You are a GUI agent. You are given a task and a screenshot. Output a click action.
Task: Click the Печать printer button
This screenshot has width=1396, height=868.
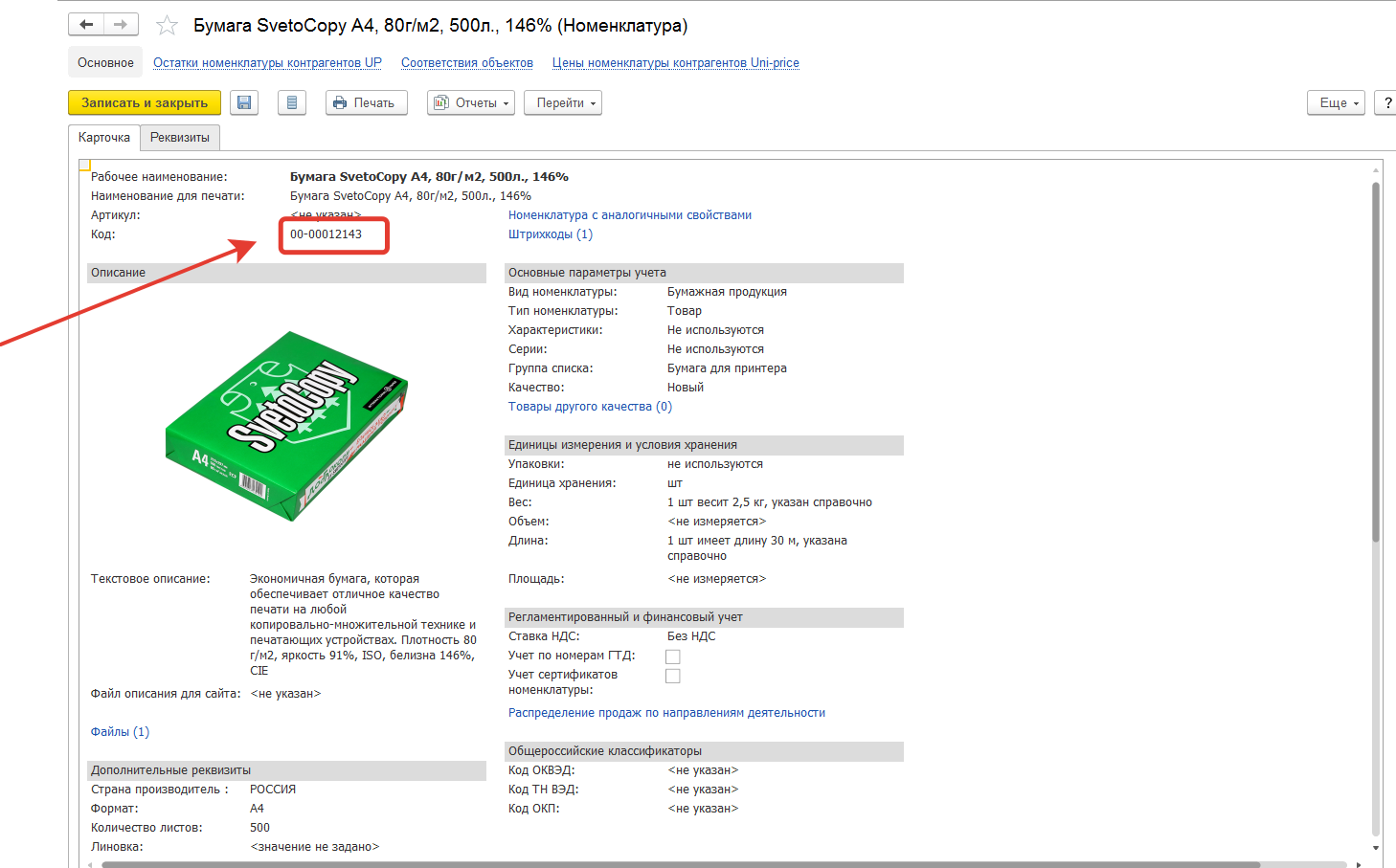pyautogui.click(x=366, y=102)
